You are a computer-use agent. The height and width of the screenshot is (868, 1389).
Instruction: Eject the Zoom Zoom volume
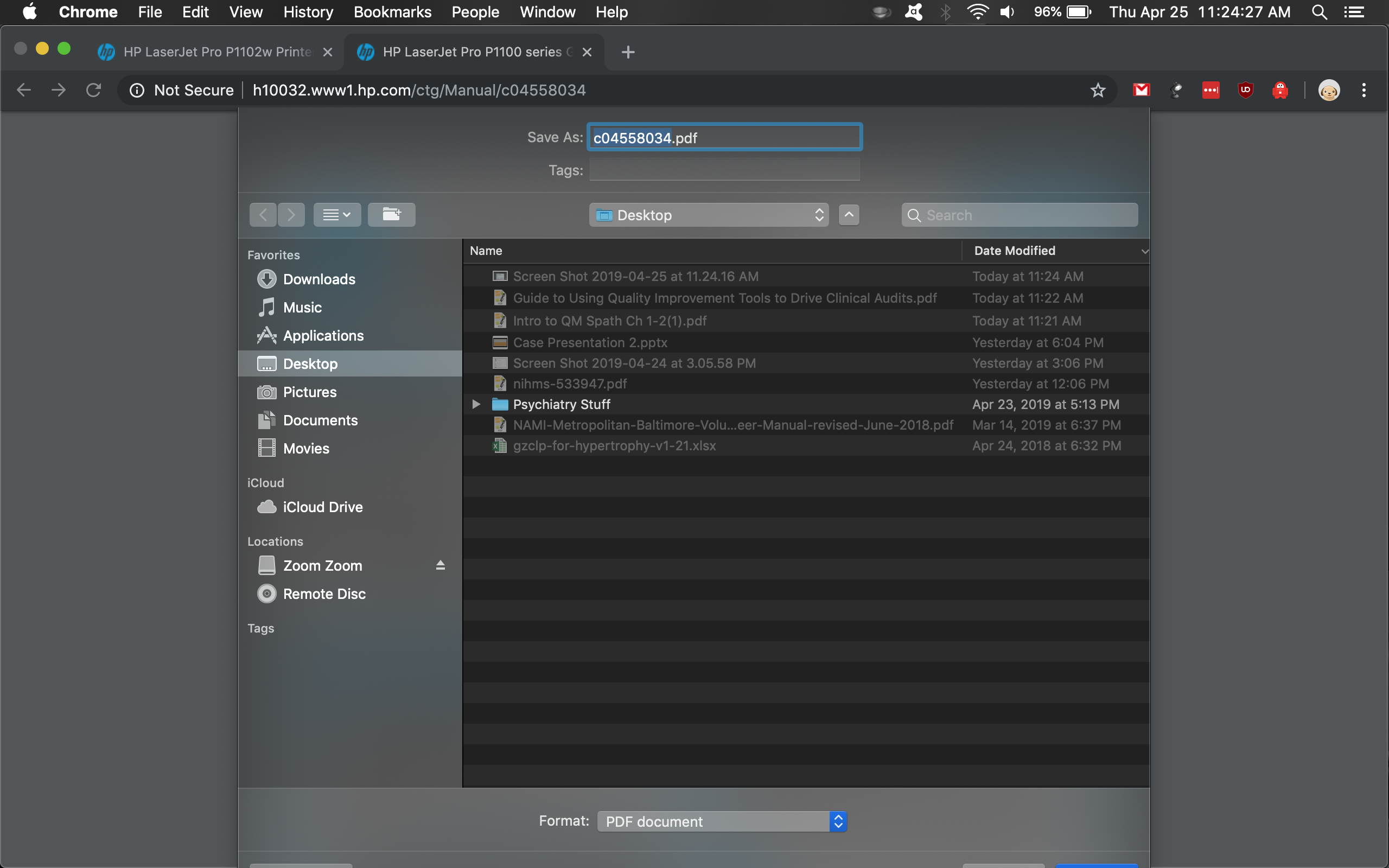tap(440, 565)
